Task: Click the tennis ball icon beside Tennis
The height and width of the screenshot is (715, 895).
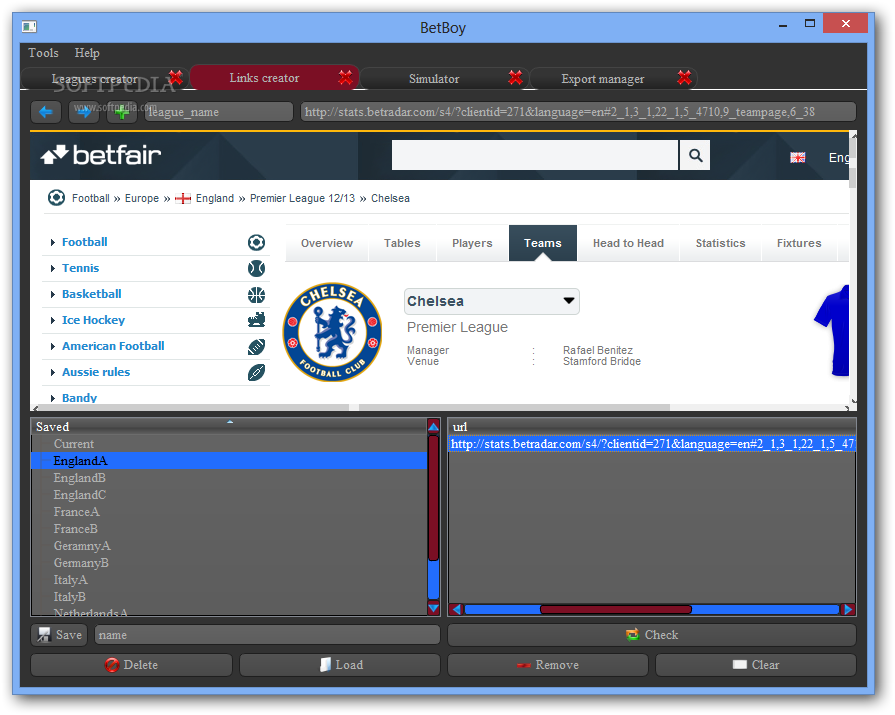Action: click(x=256, y=268)
